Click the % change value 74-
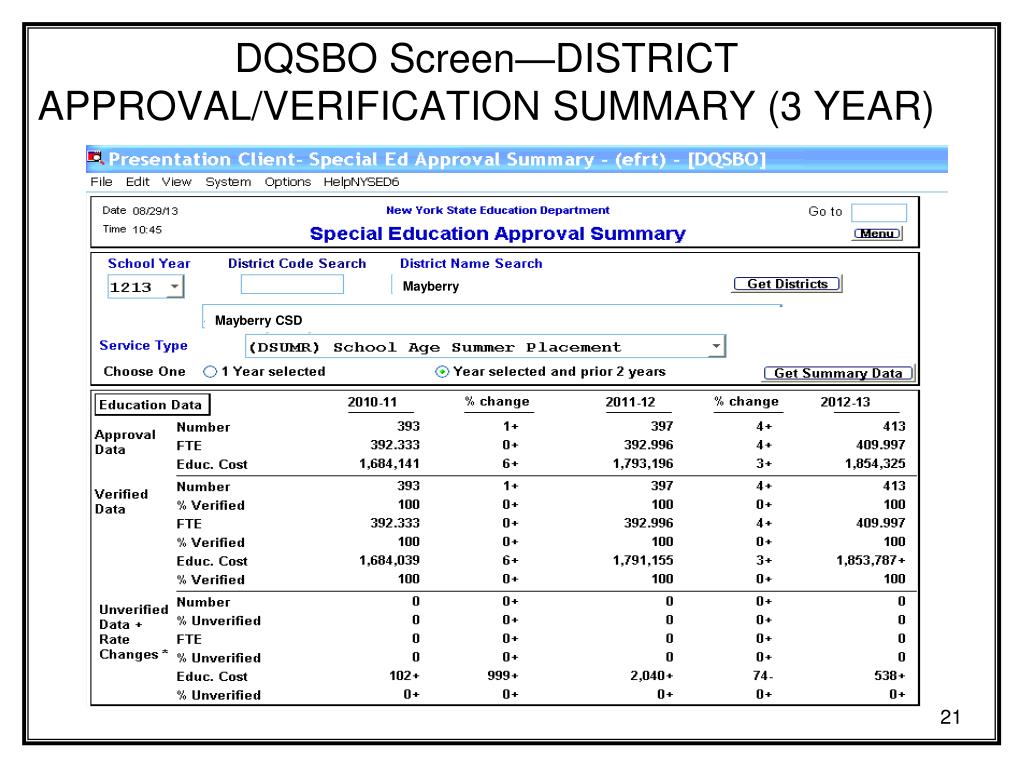1024x768 pixels. tap(763, 676)
